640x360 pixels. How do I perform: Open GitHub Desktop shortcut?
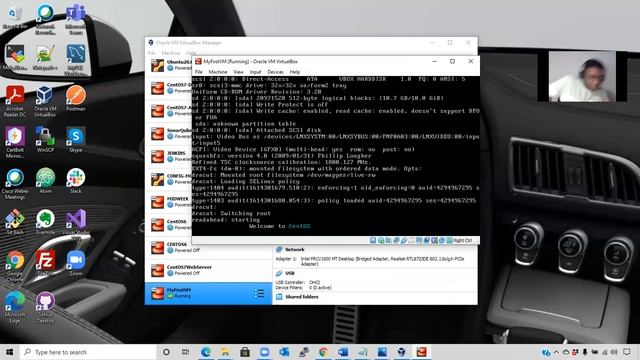pyautogui.click(x=45, y=307)
